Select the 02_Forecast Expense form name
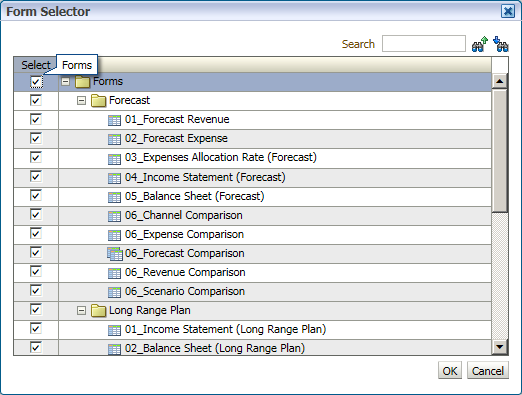 [x=176, y=138]
